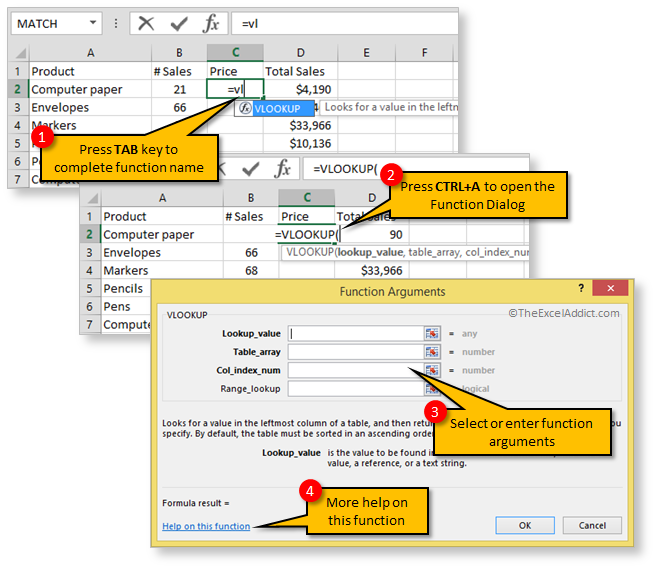Click '# Sales' header cell in top worksheet
Viewport: 655px width, 568px height.
tap(179, 71)
